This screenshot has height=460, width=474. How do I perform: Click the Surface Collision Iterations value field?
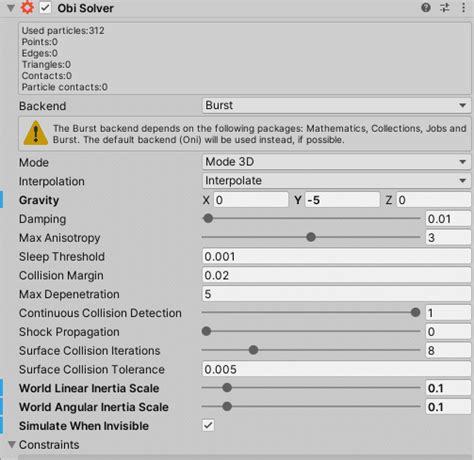coord(448,350)
